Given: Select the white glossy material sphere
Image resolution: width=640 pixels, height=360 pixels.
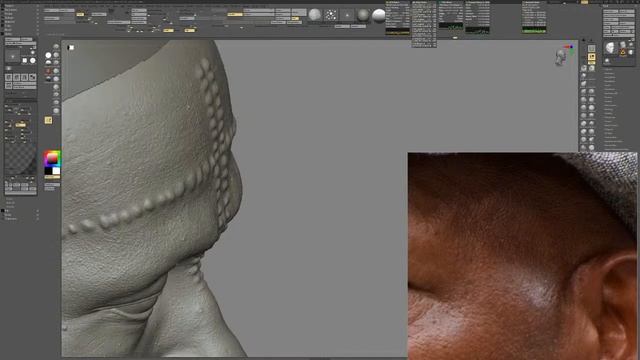Looking at the screenshot, I should point(379,15).
